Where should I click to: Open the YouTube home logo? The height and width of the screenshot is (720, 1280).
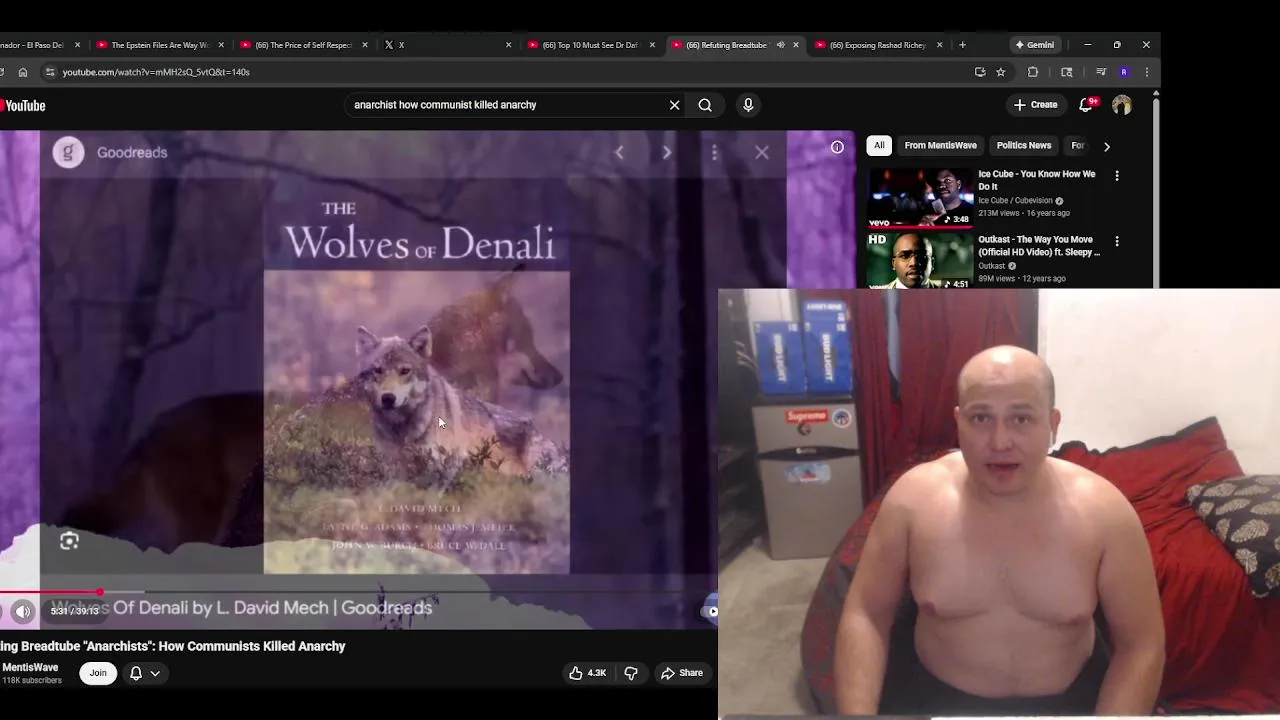point(22,105)
